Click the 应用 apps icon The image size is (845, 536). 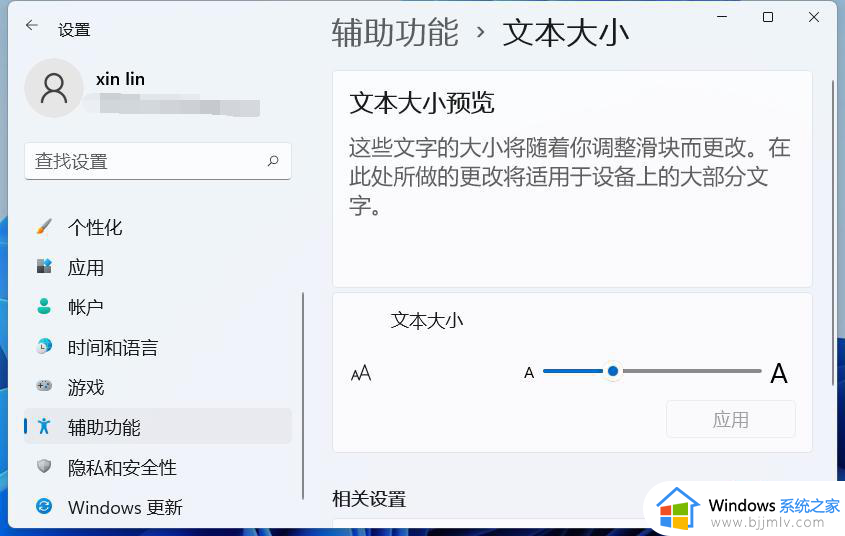point(44,266)
